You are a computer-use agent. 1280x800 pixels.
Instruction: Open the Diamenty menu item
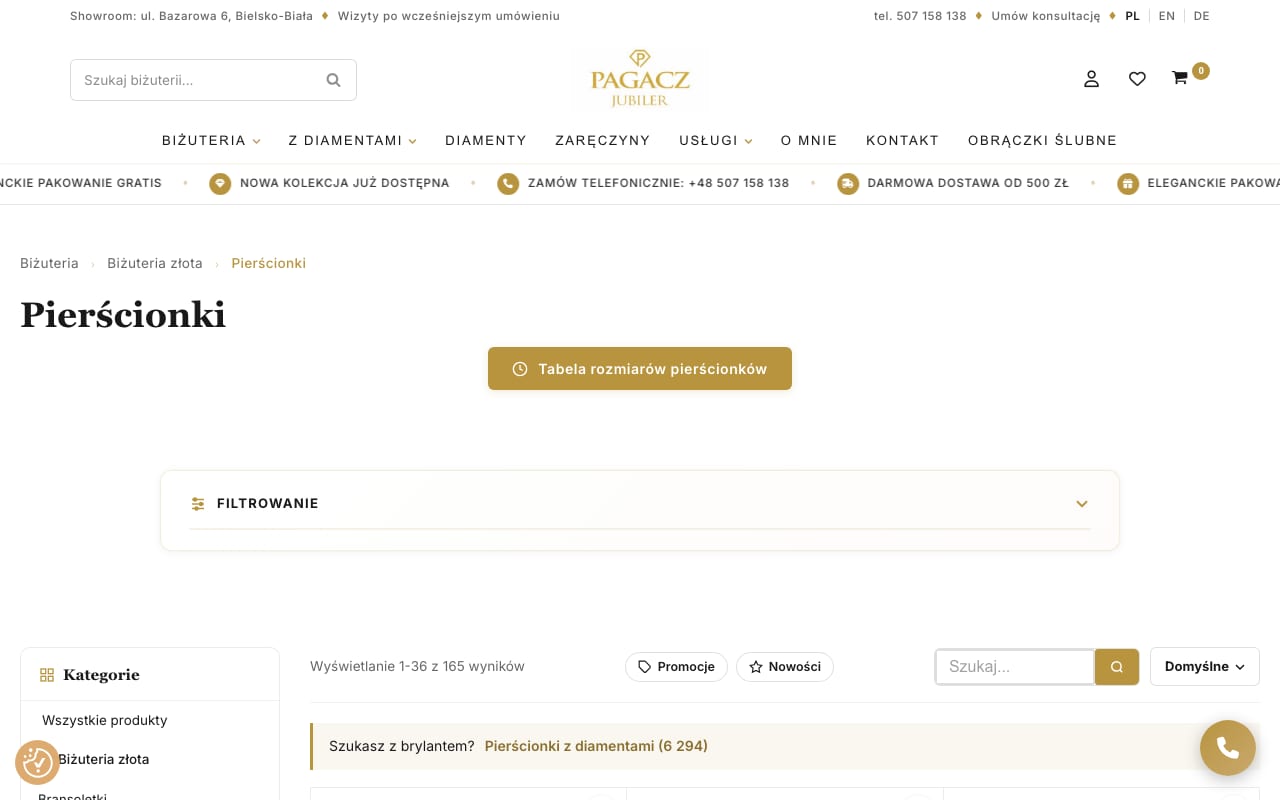[x=486, y=141]
